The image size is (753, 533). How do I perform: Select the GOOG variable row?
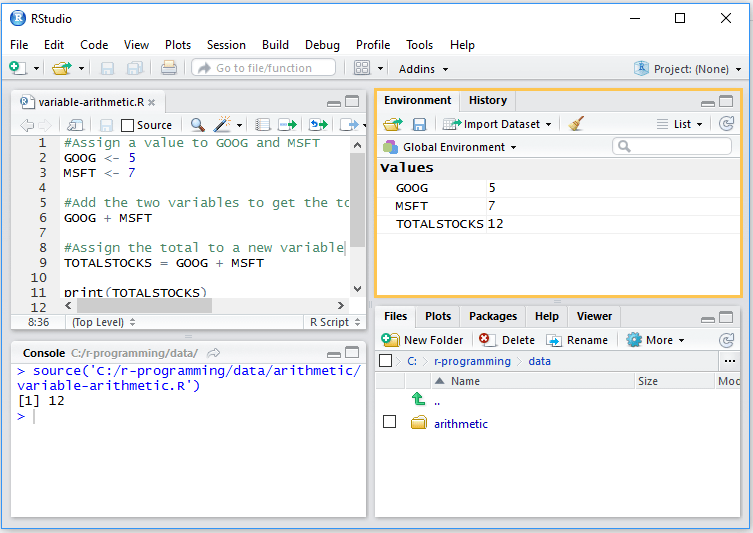click(x=559, y=188)
